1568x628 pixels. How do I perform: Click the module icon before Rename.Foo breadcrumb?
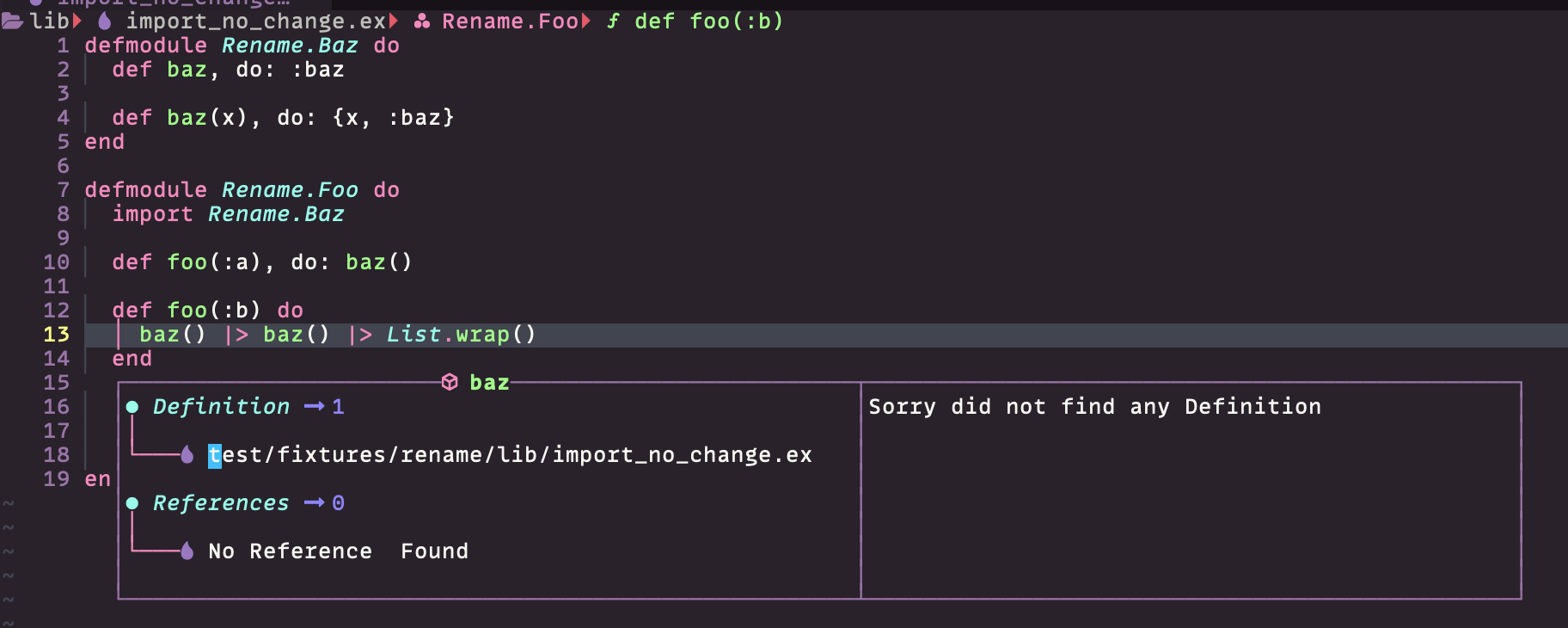(421, 21)
